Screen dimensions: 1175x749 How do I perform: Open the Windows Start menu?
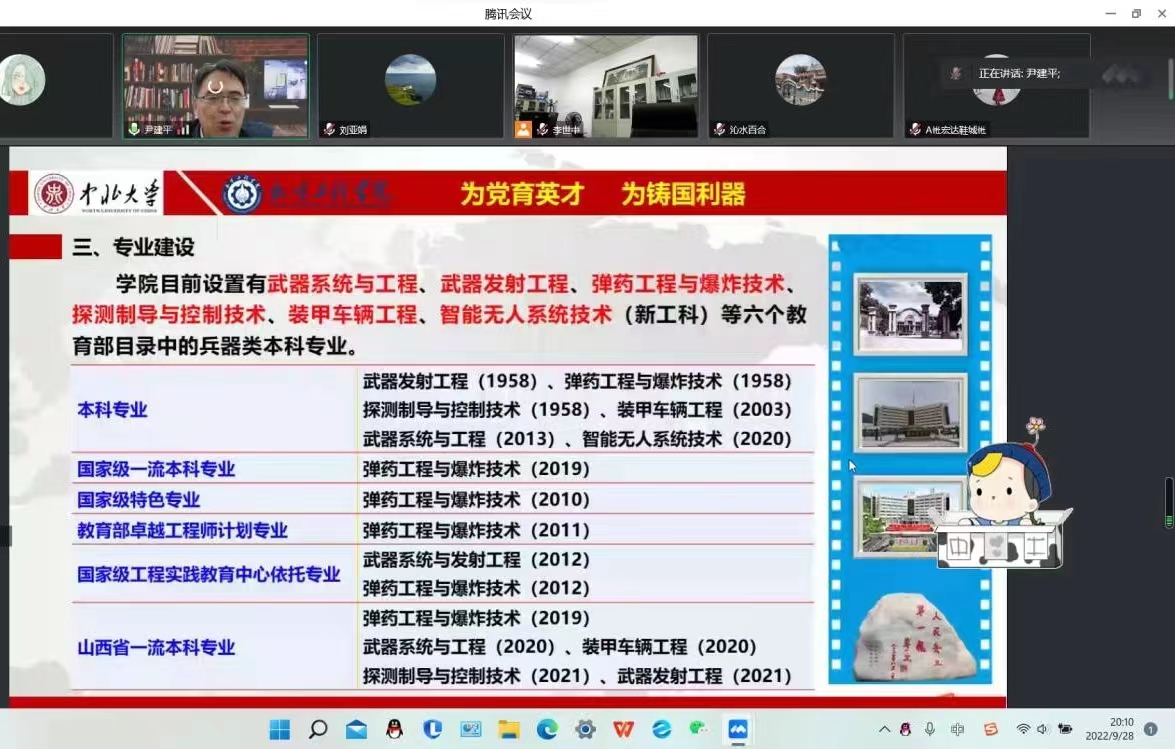(280, 729)
